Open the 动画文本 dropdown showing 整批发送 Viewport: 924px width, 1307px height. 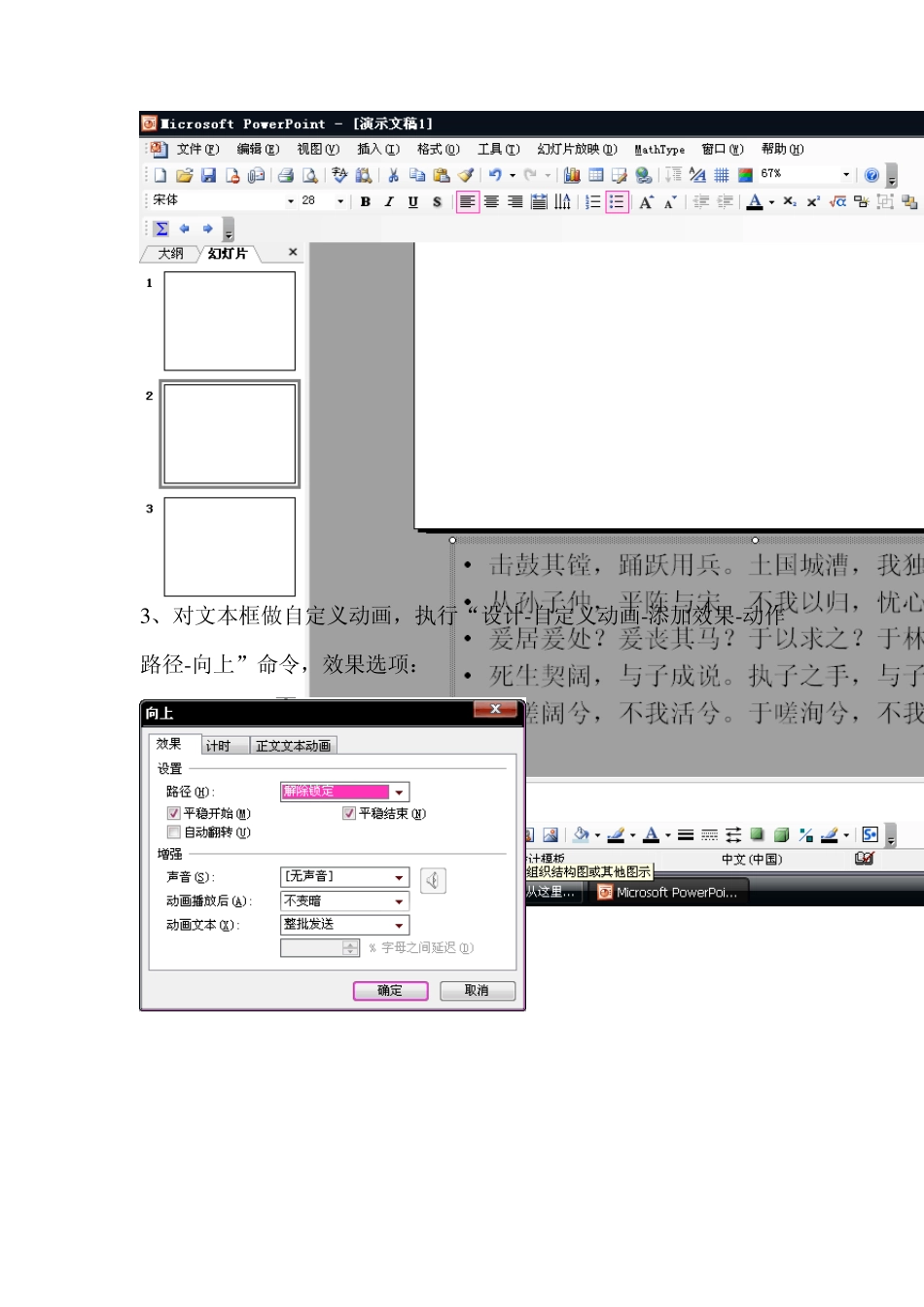[399, 925]
